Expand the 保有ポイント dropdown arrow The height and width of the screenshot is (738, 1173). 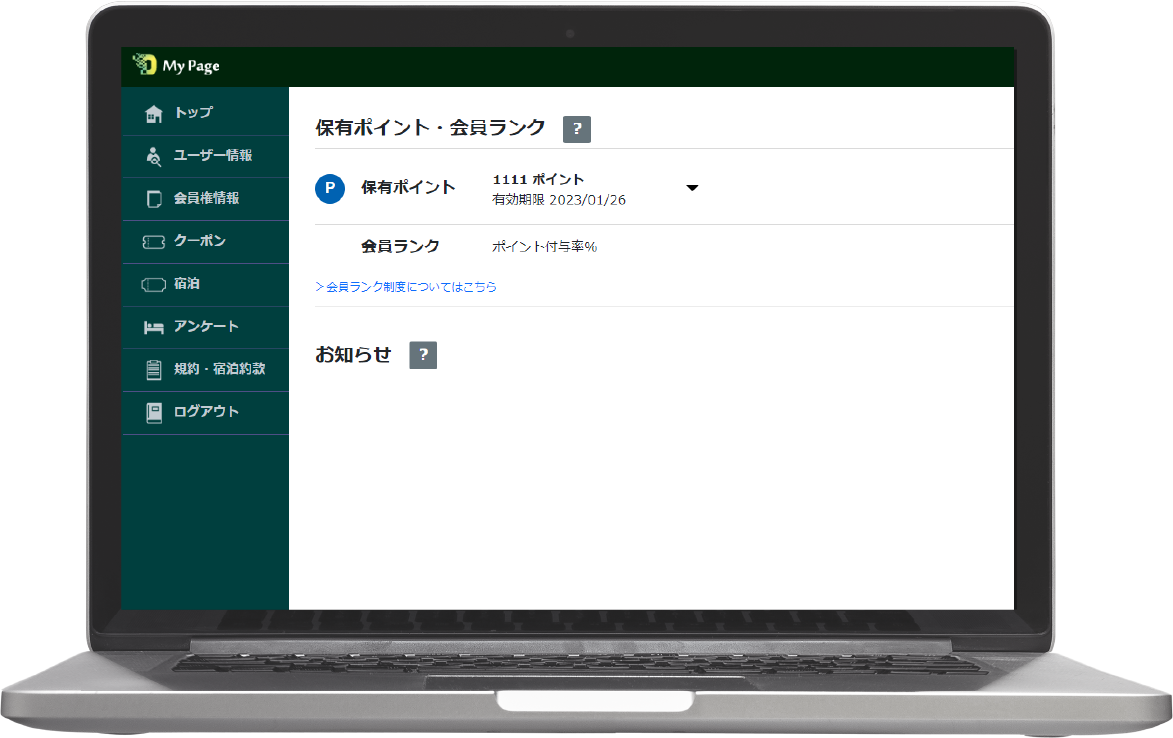692,188
